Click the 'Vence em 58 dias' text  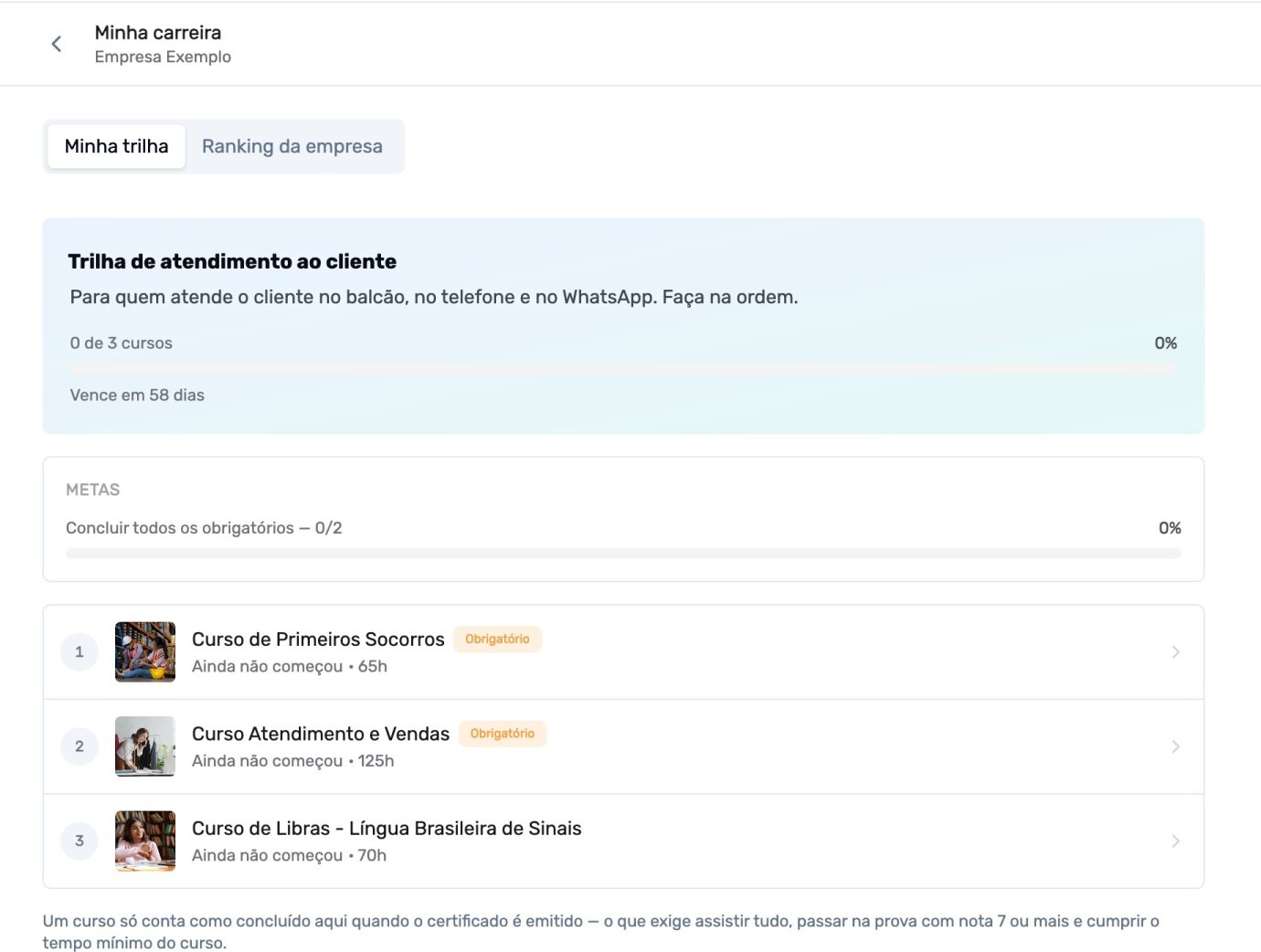(x=137, y=396)
